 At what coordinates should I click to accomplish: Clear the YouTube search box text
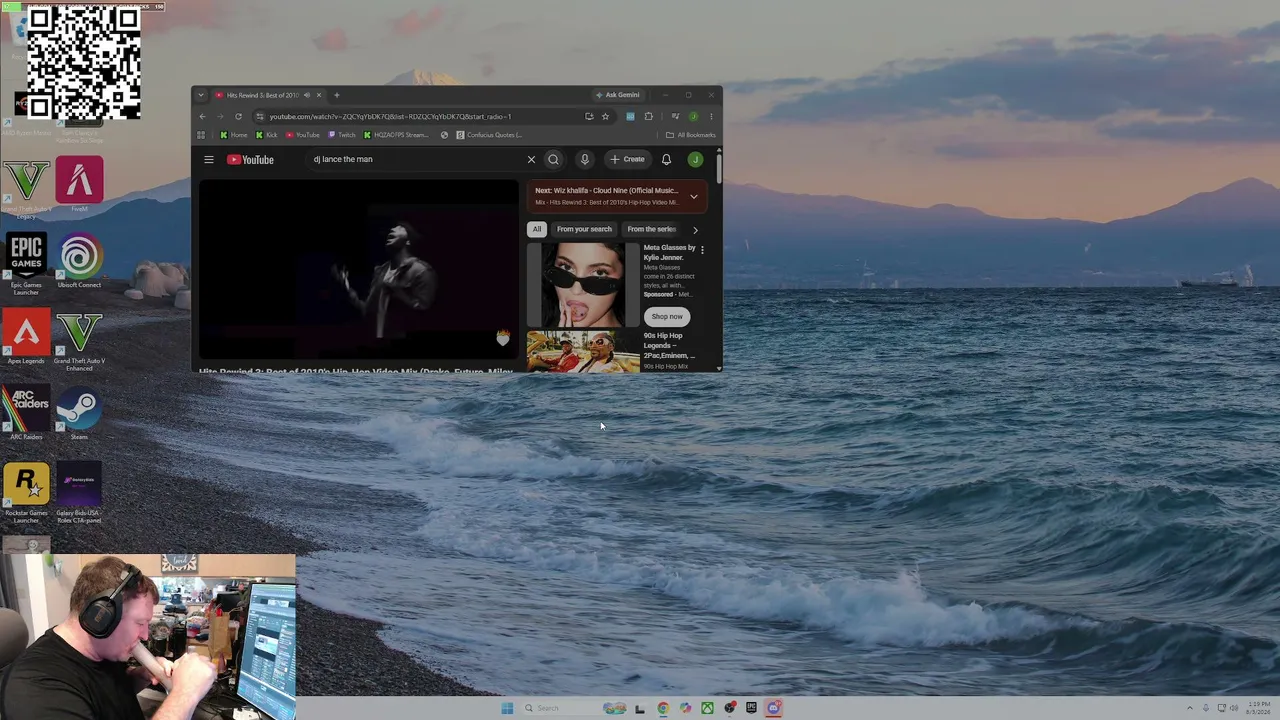531,160
